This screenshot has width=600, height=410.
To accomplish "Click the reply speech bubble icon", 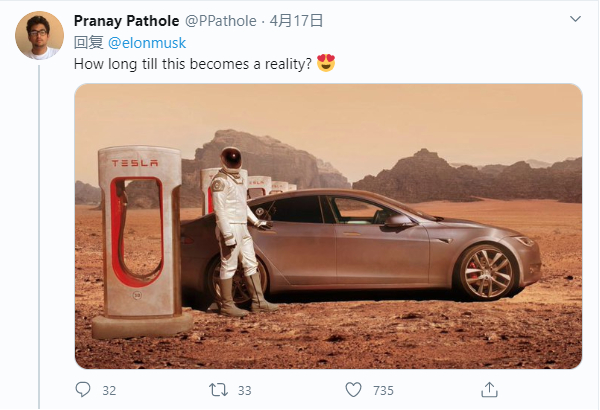I will coord(83,389).
